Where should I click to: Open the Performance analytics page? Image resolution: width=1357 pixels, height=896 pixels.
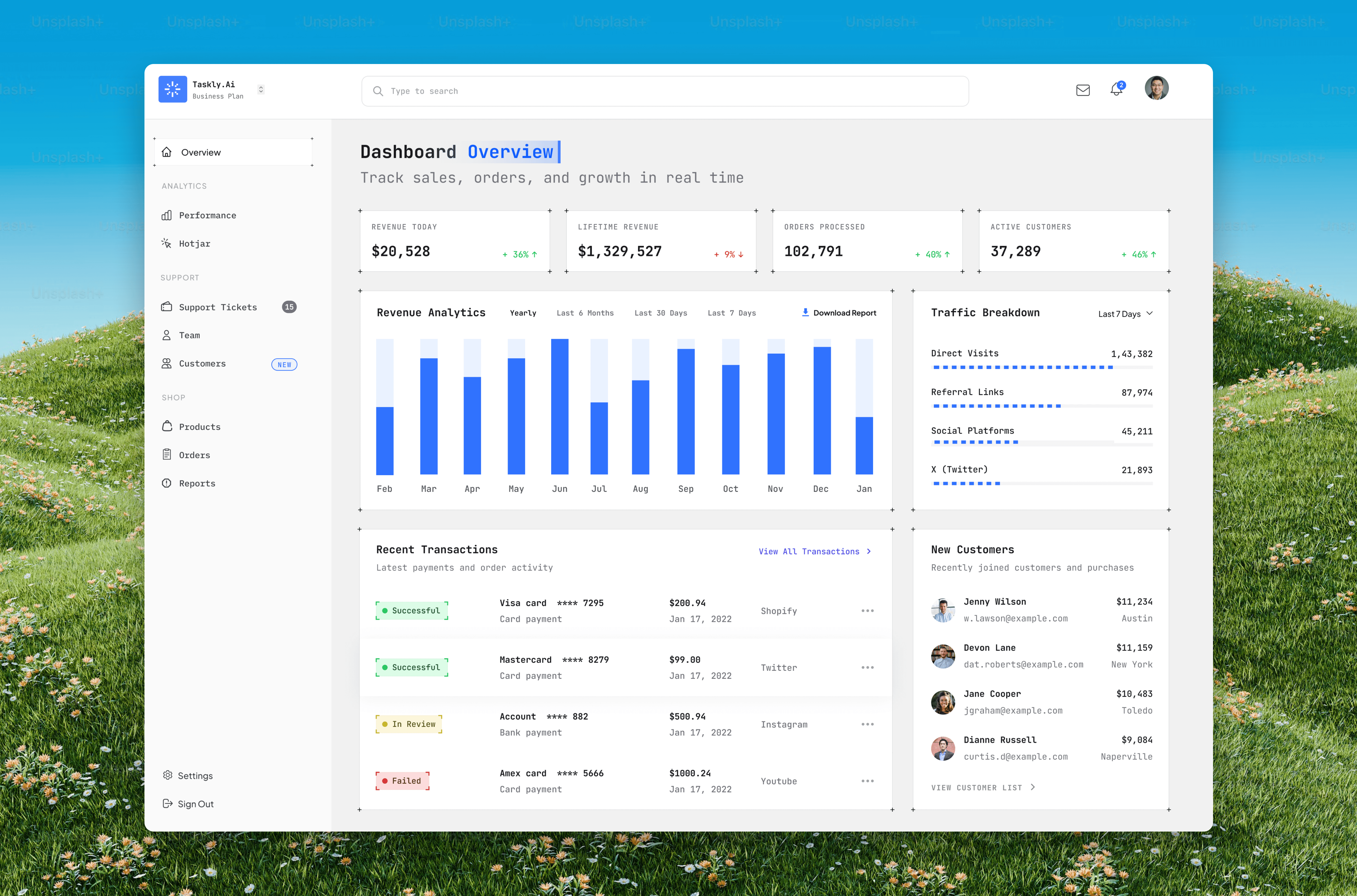[x=207, y=215]
